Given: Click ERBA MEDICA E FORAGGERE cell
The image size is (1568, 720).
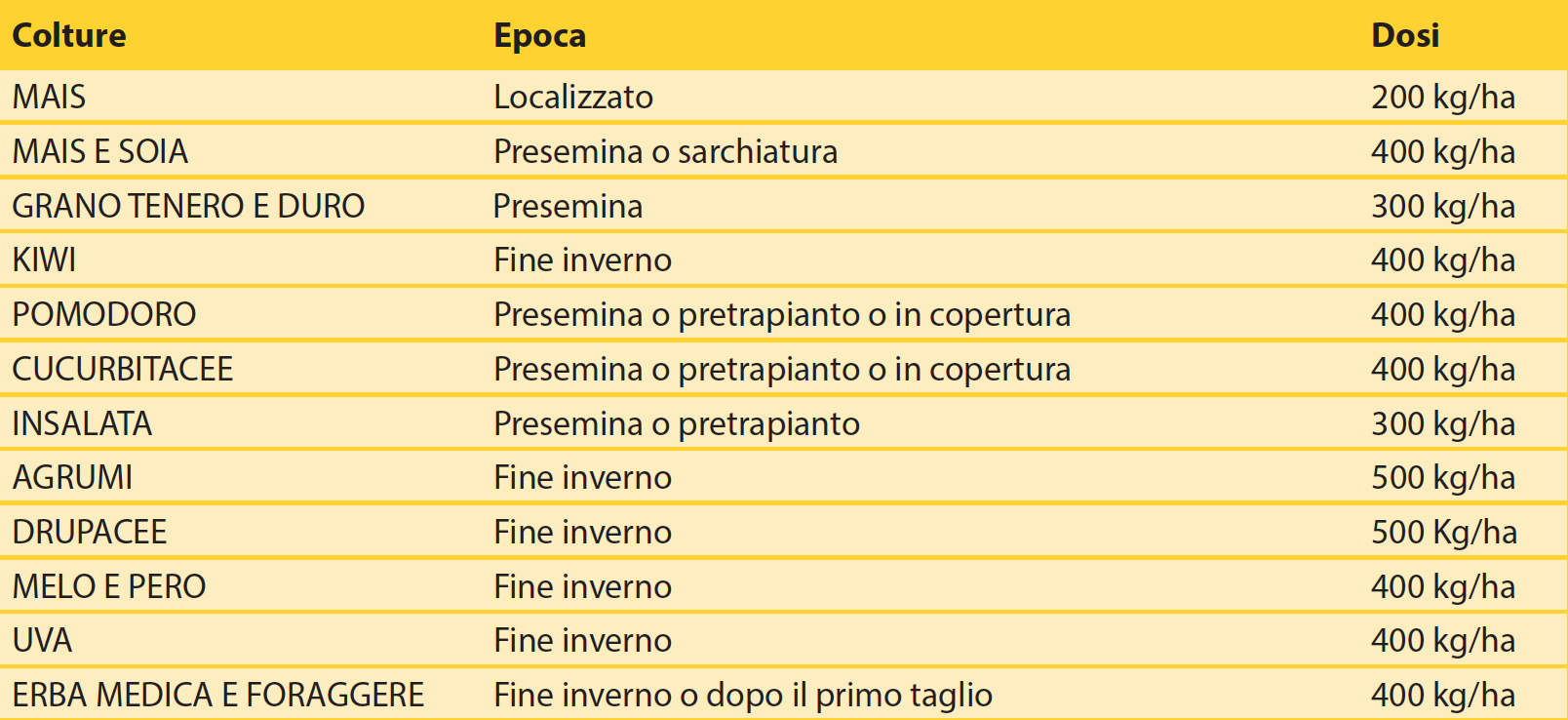Looking at the screenshot, I should 218,695.
